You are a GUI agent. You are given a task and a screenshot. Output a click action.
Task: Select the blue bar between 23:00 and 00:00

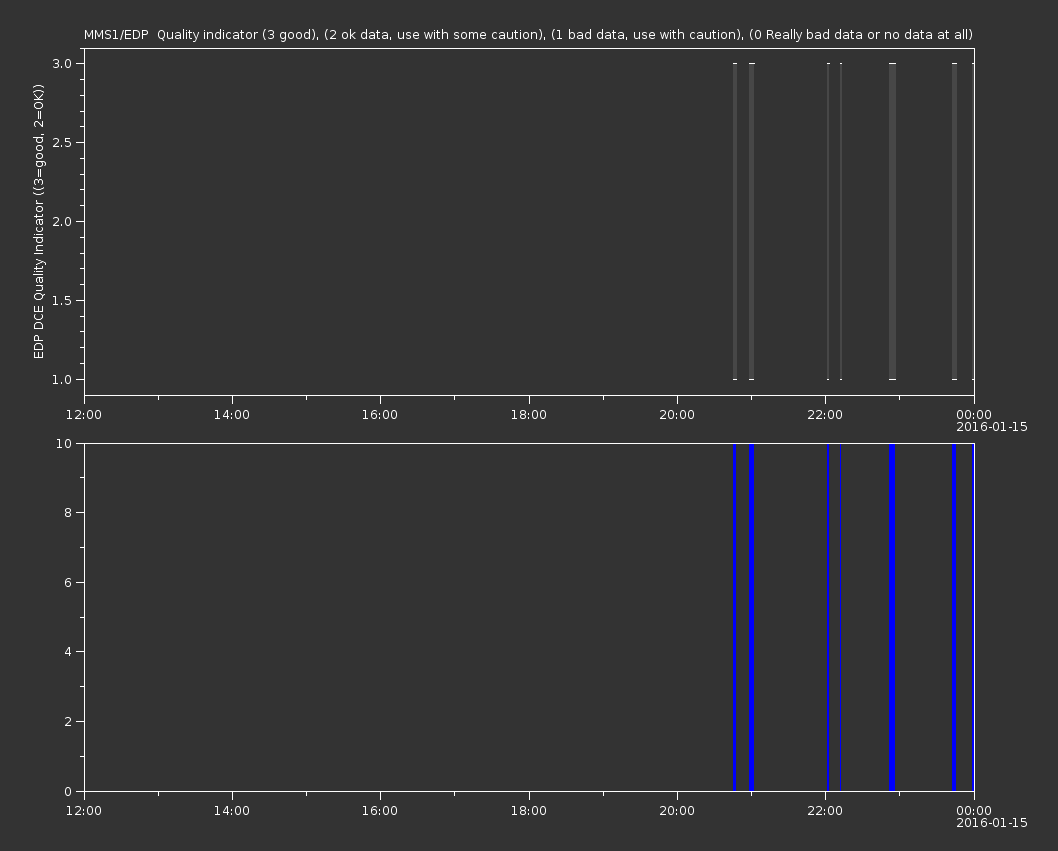coord(954,617)
